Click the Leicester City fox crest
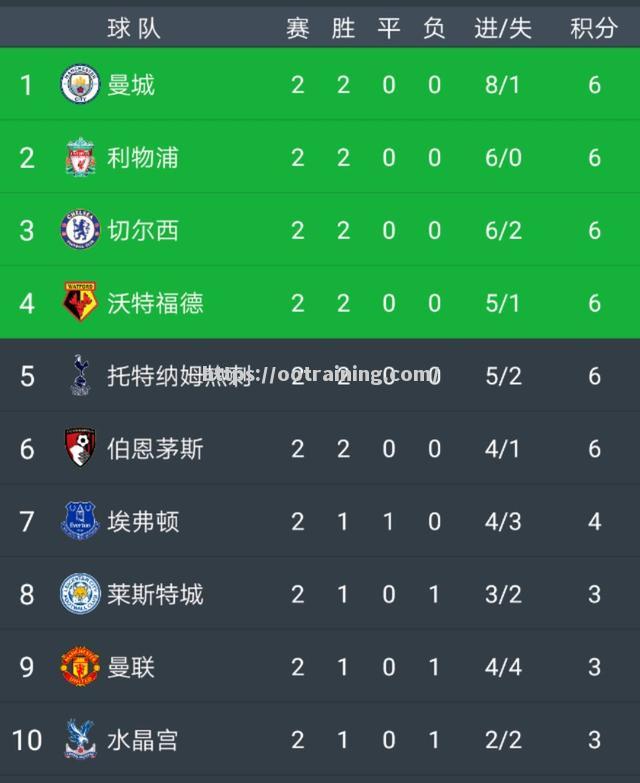The image size is (640, 783). pyautogui.click(x=80, y=594)
